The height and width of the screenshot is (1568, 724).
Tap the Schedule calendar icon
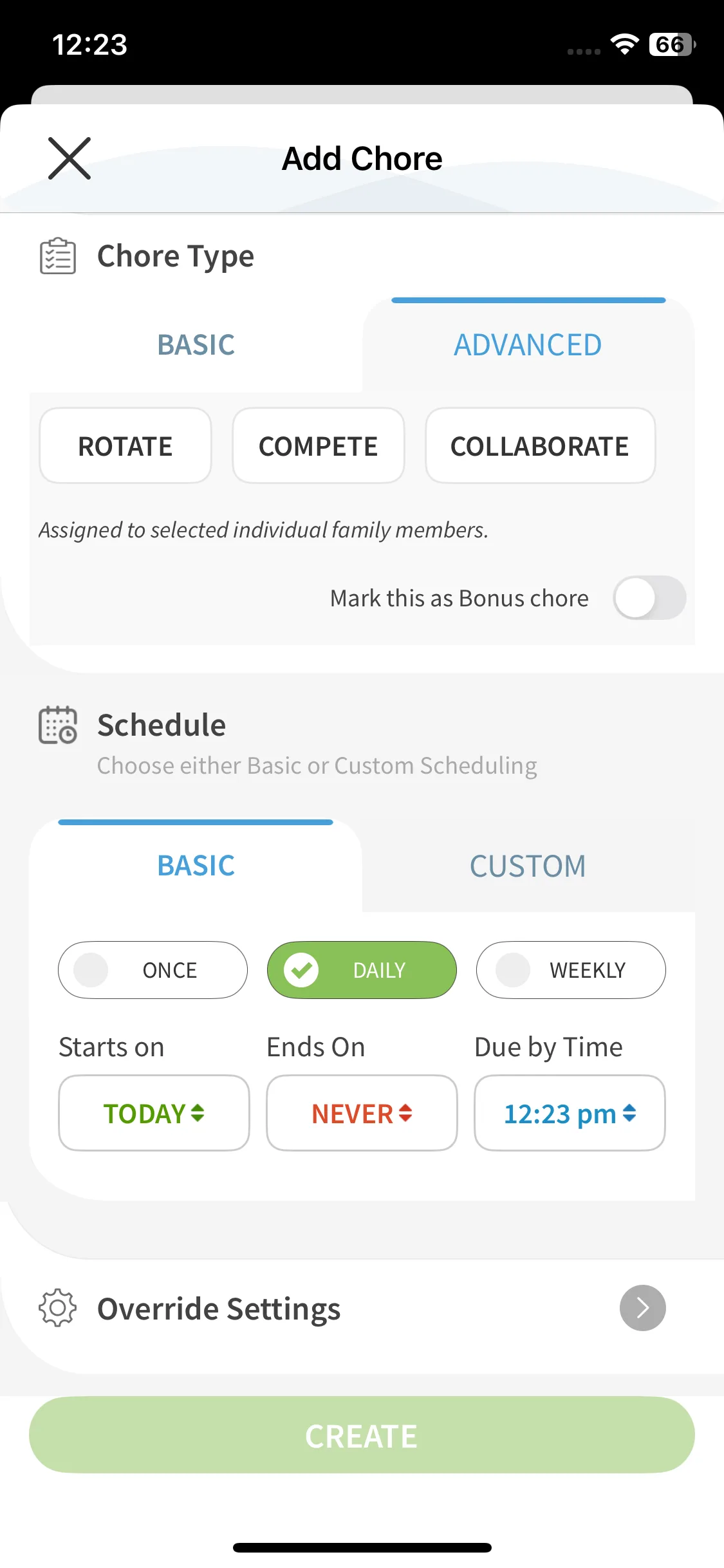click(x=58, y=725)
